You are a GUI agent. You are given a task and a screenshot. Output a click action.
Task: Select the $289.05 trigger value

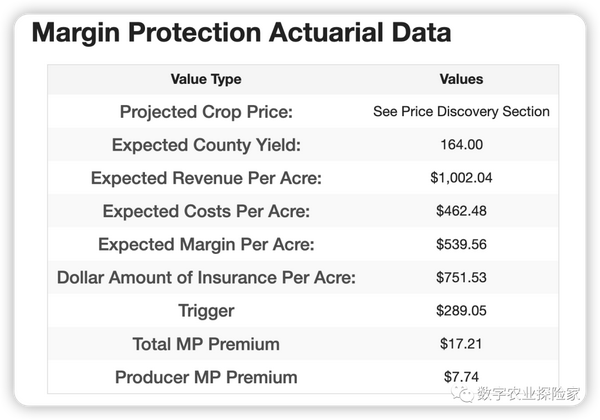point(461,311)
